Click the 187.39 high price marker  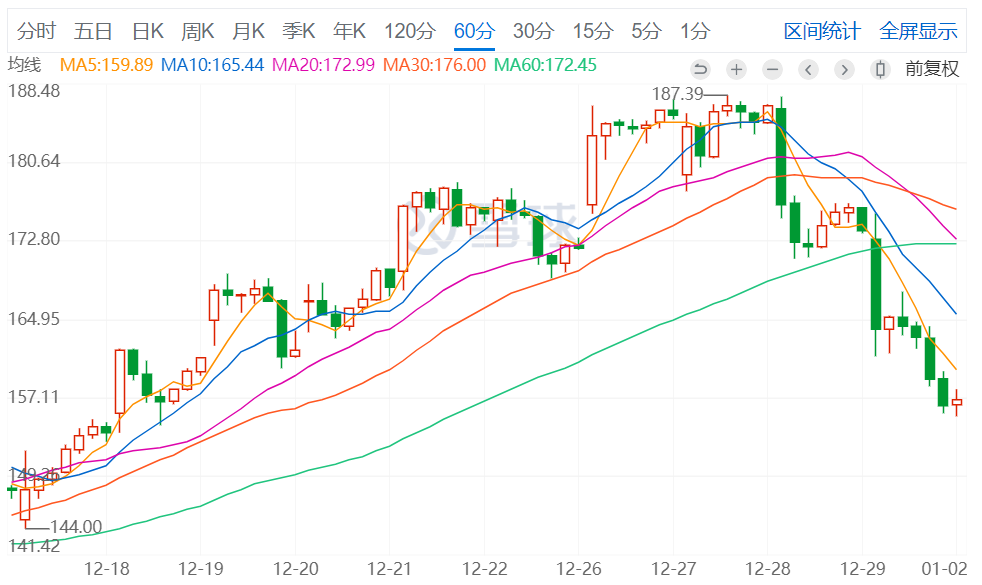tap(678, 94)
